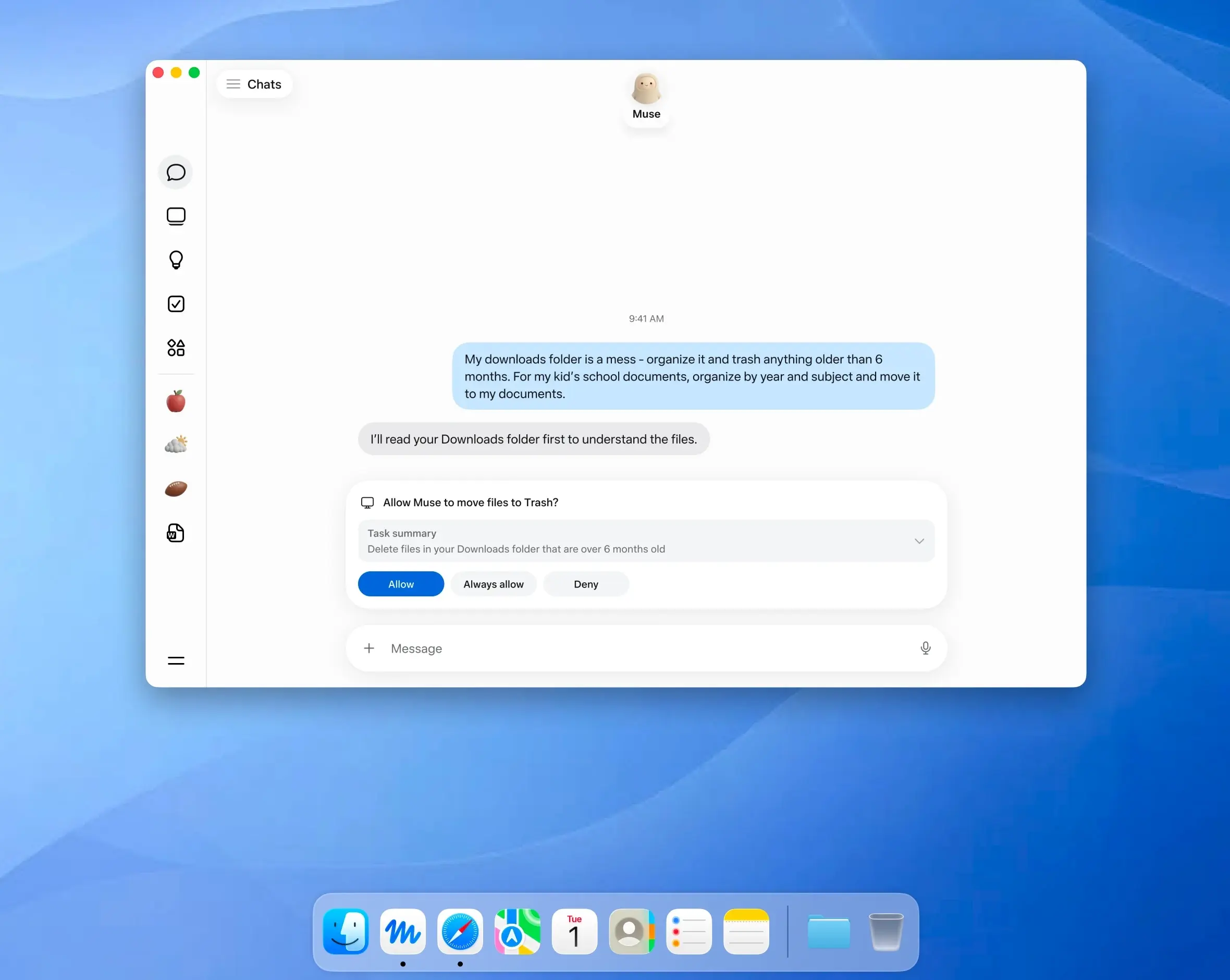
Task: Click the 9:41 AM timestamp
Action: [x=646, y=318]
